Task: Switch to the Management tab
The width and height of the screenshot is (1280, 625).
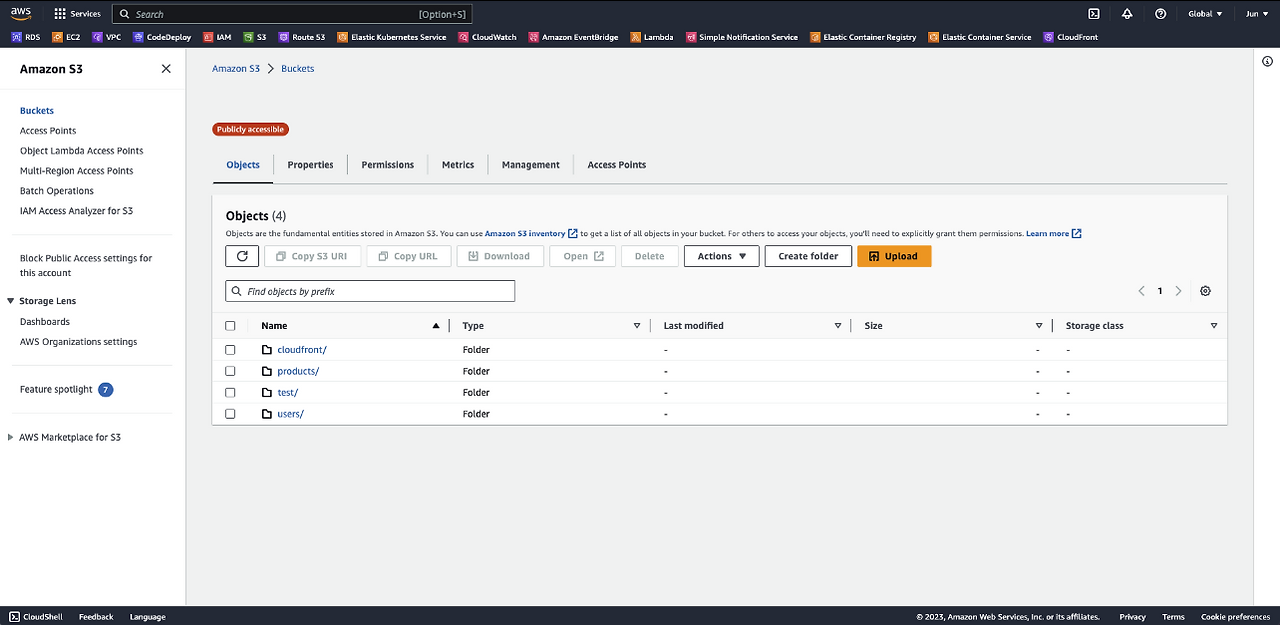Action: [531, 165]
